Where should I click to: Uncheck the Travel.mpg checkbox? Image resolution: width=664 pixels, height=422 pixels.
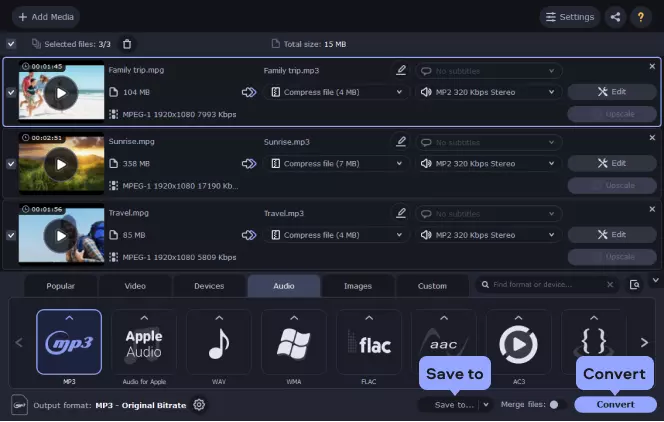[11, 235]
